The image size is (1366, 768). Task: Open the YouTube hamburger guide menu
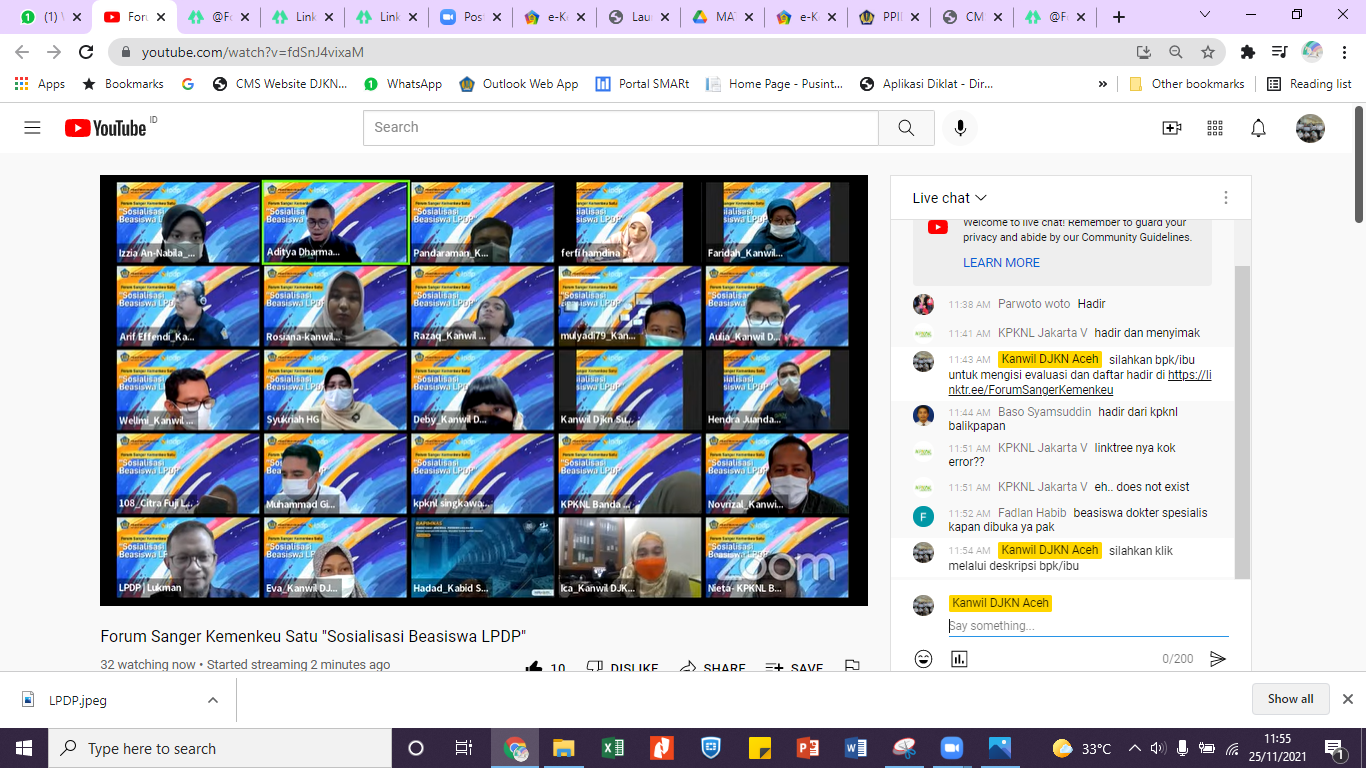point(32,128)
